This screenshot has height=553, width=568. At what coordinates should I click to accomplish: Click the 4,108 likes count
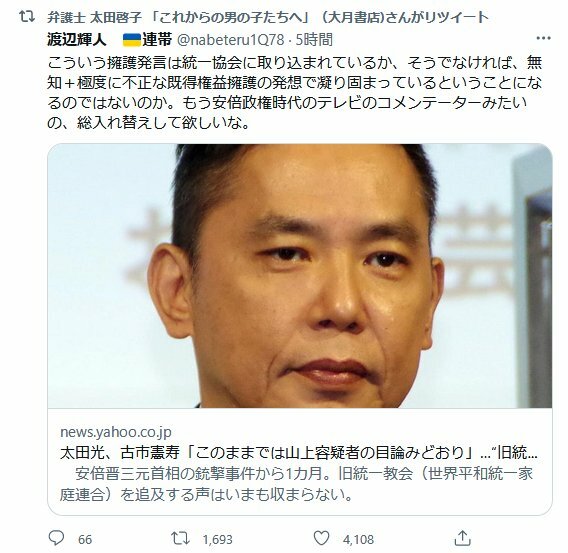pyautogui.click(x=358, y=540)
